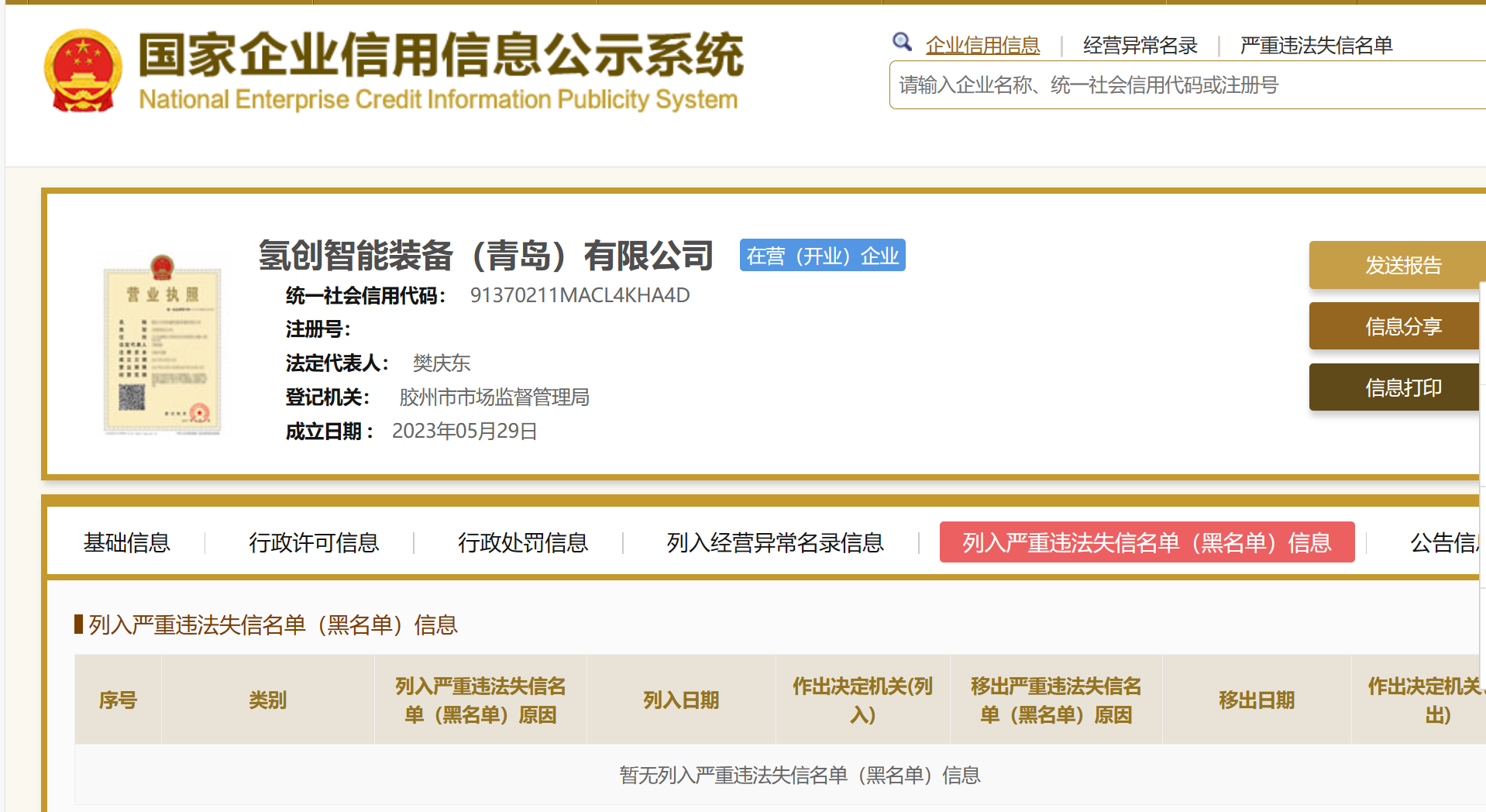1486x812 pixels.
Task: Select the 经营异常名录 search category
Action: tap(1140, 46)
